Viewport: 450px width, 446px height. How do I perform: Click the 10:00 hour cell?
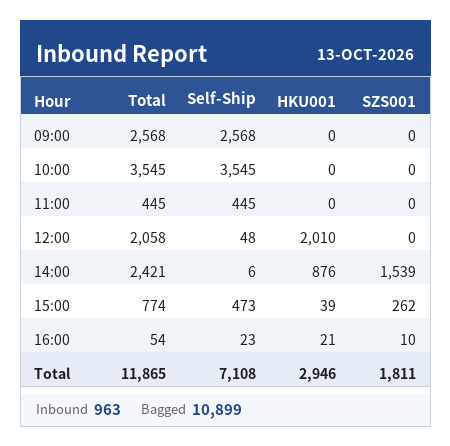pyautogui.click(x=52, y=170)
